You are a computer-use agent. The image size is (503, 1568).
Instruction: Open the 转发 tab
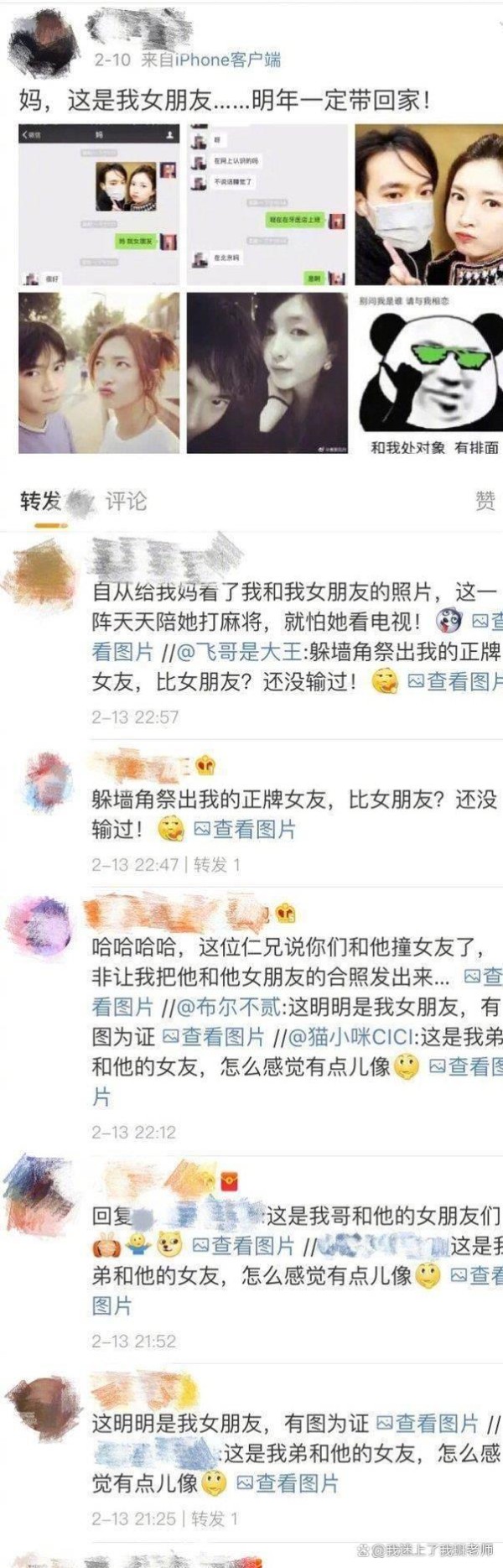[x=41, y=501]
